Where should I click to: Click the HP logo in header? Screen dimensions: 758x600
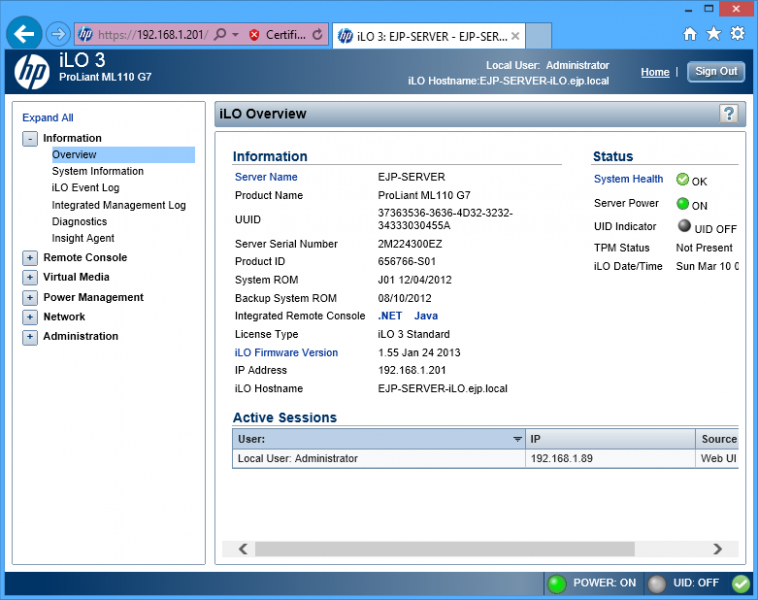pos(32,72)
